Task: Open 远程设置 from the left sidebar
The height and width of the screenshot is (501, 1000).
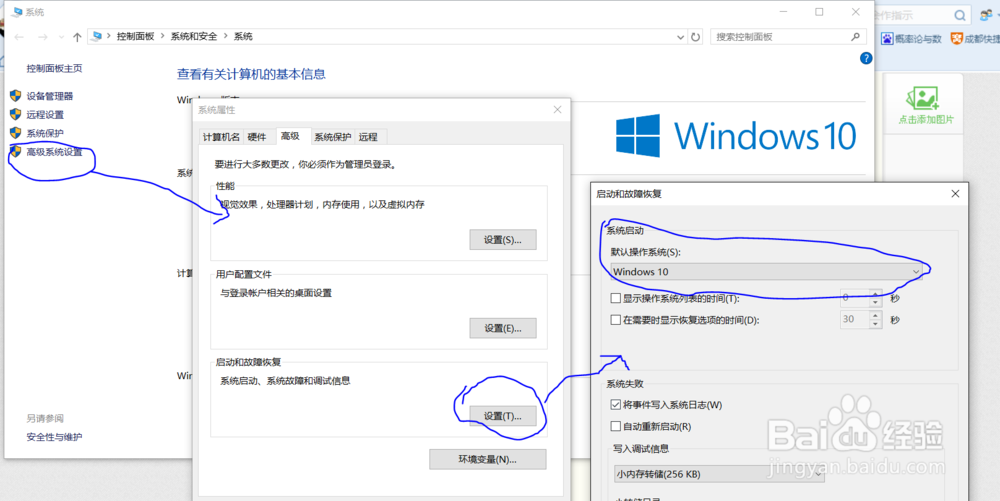Action: point(45,115)
